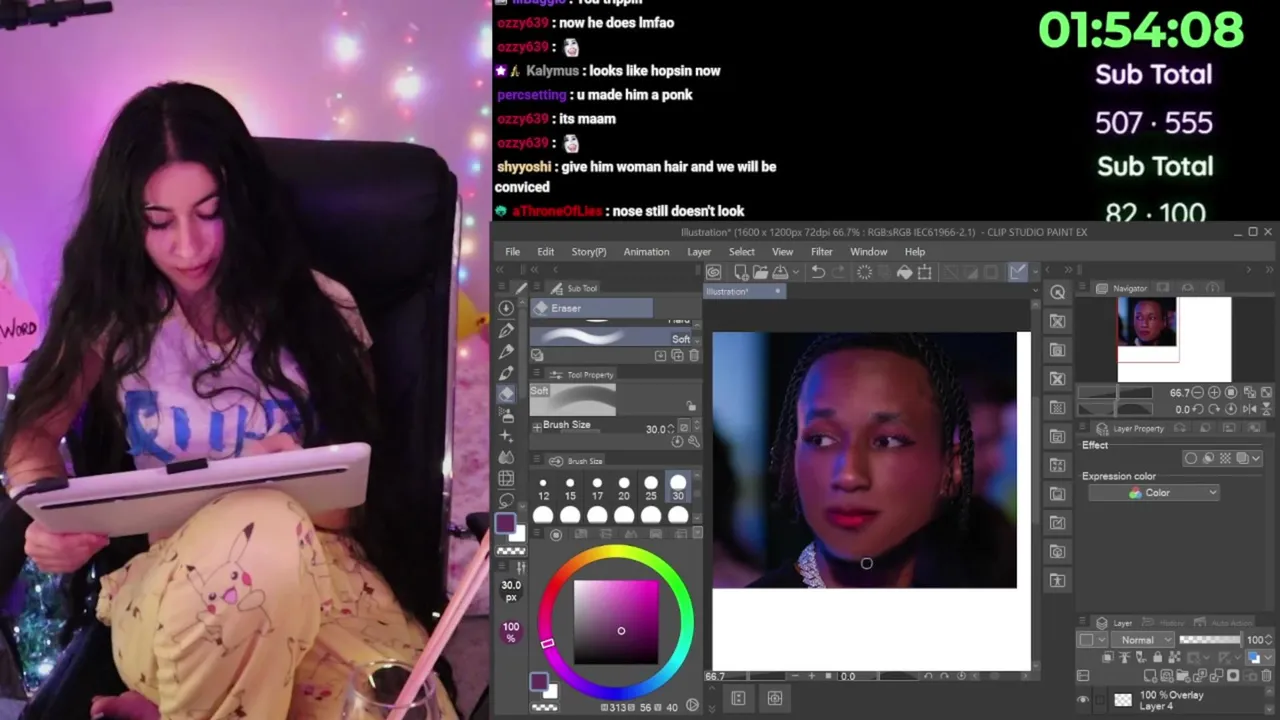
Task: Open the Edit menu
Action: (545, 252)
